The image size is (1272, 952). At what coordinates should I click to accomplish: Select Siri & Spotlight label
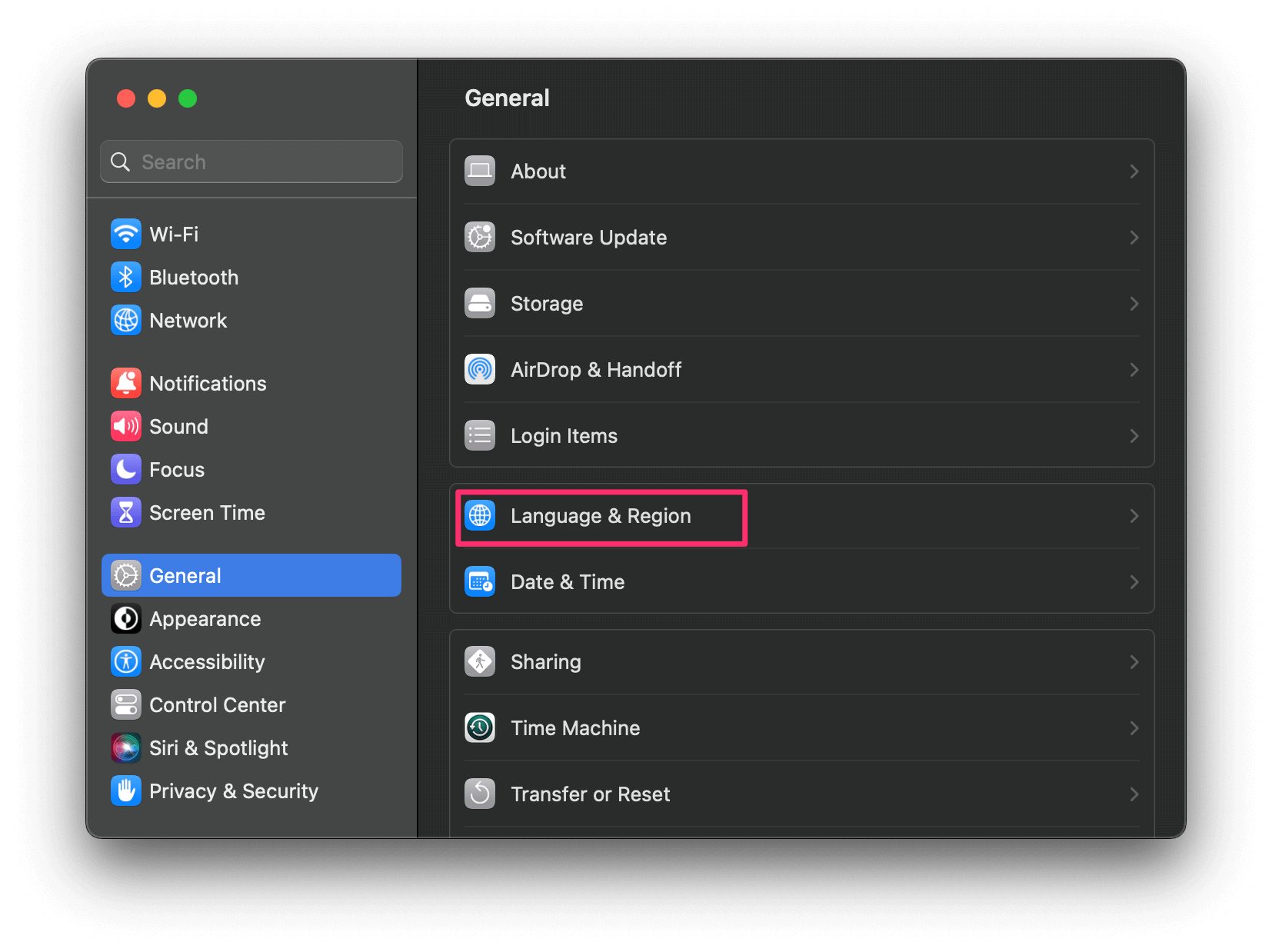pos(218,748)
